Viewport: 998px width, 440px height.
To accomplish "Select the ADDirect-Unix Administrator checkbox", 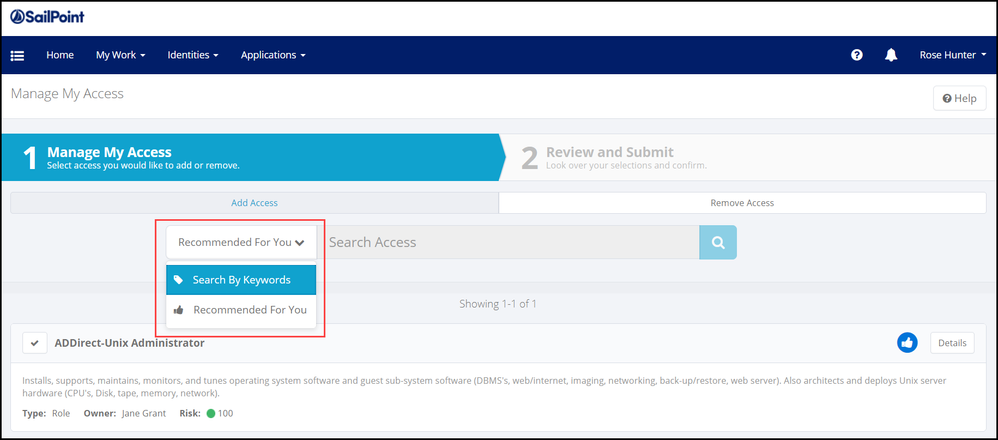I will click(35, 343).
